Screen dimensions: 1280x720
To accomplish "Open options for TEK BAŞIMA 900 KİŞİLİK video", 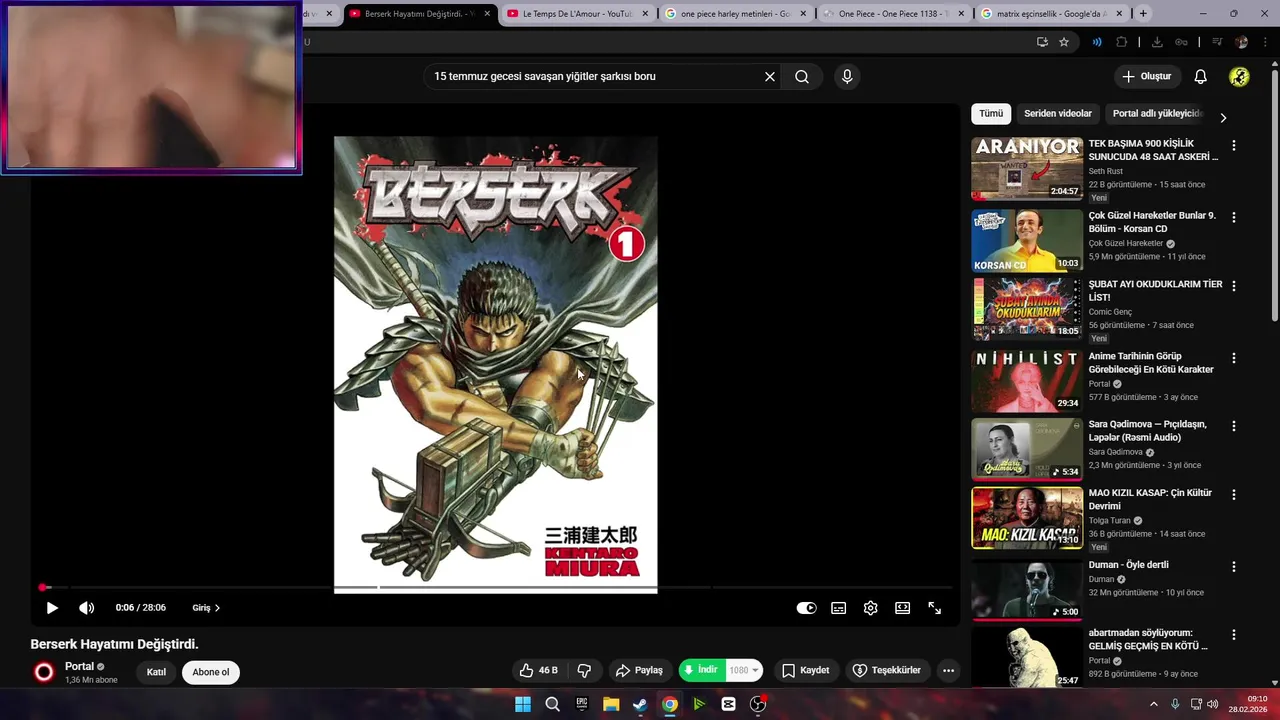I will tap(1233, 145).
